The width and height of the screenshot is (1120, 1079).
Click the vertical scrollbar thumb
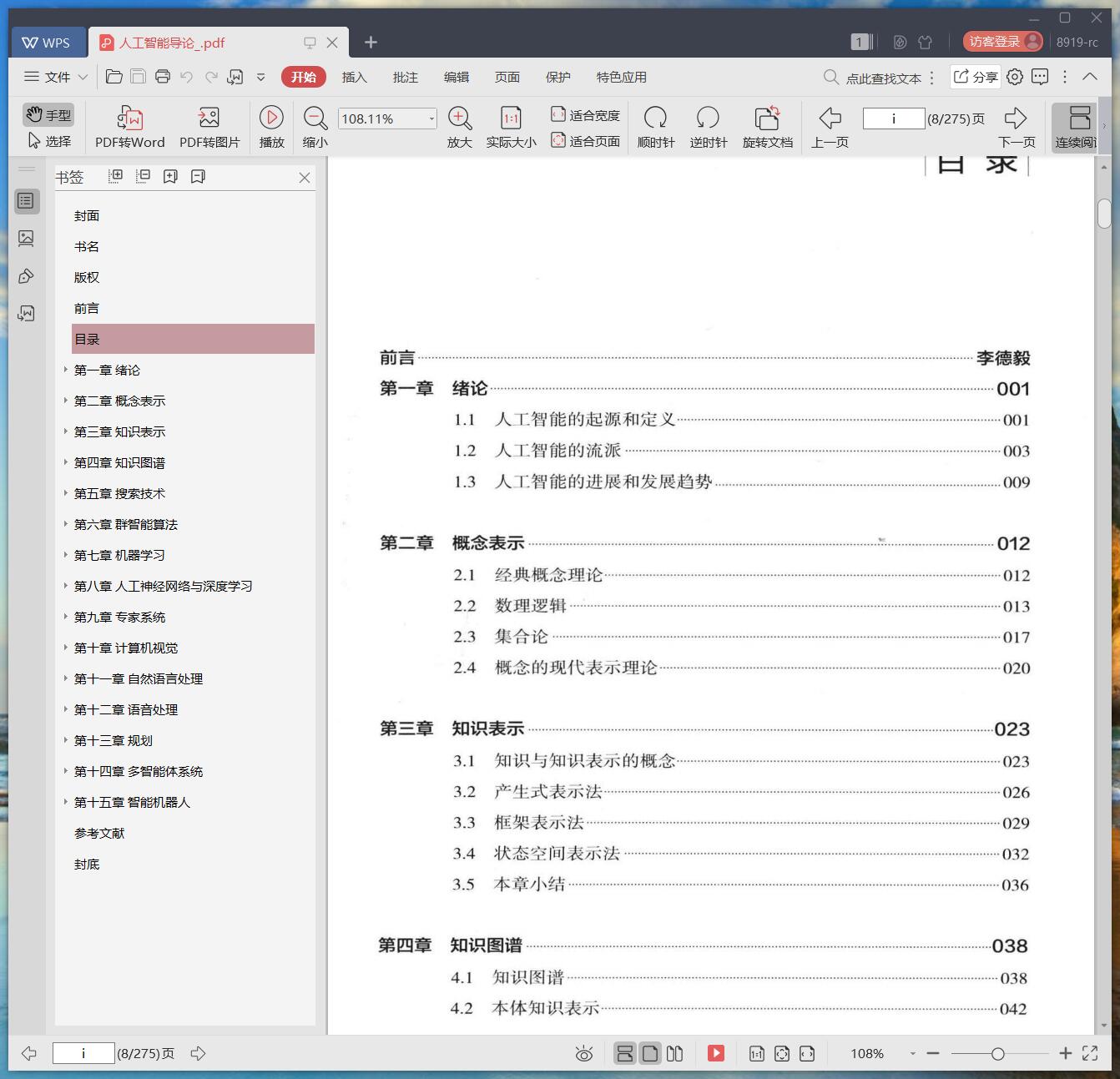(1104, 214)
